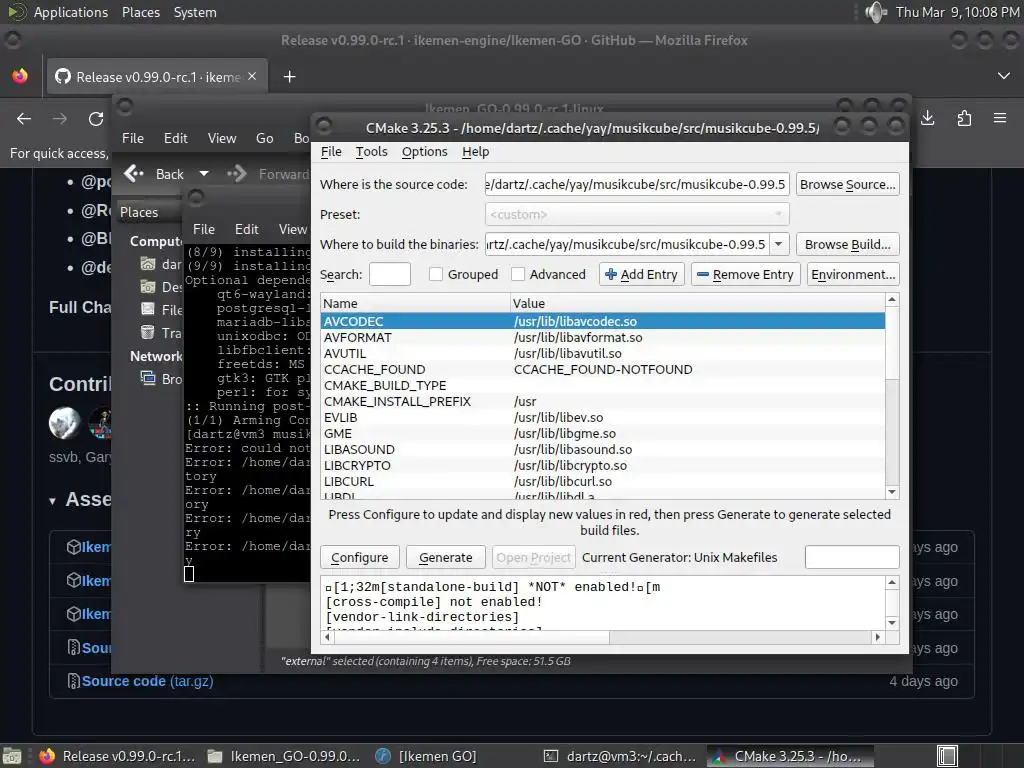
Task: Click the Generate button
Action: [445, 557]
